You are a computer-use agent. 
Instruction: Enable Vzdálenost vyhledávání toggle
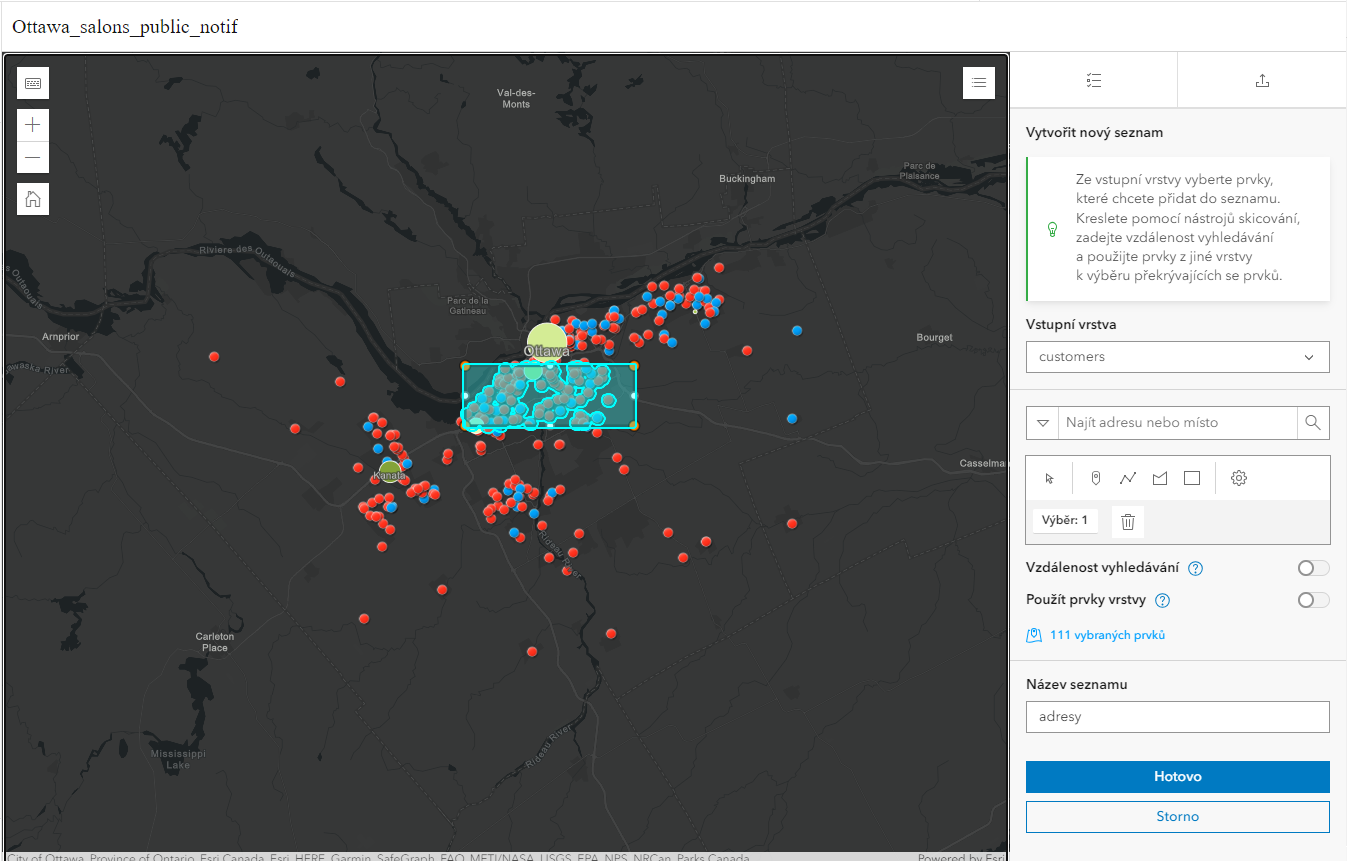pos(1313,568)
